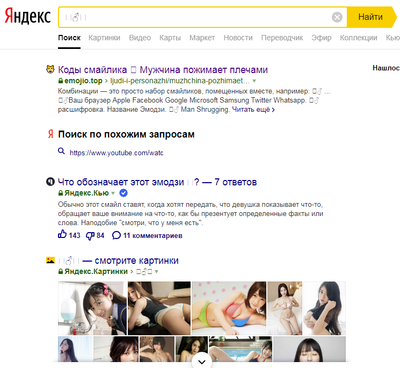Viewport: 400px width, 368px height.
Task: Clear the search field with the X icon
Action: [x=337, y=17]
